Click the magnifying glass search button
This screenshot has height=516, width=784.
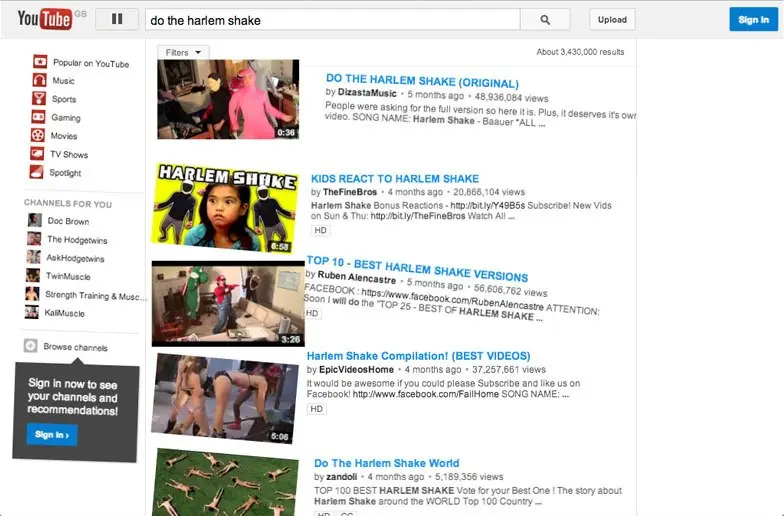click(545, 20)
